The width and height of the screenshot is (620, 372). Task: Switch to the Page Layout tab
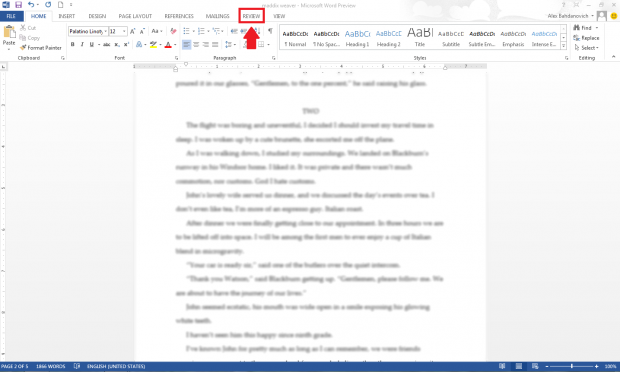(135, 16)
